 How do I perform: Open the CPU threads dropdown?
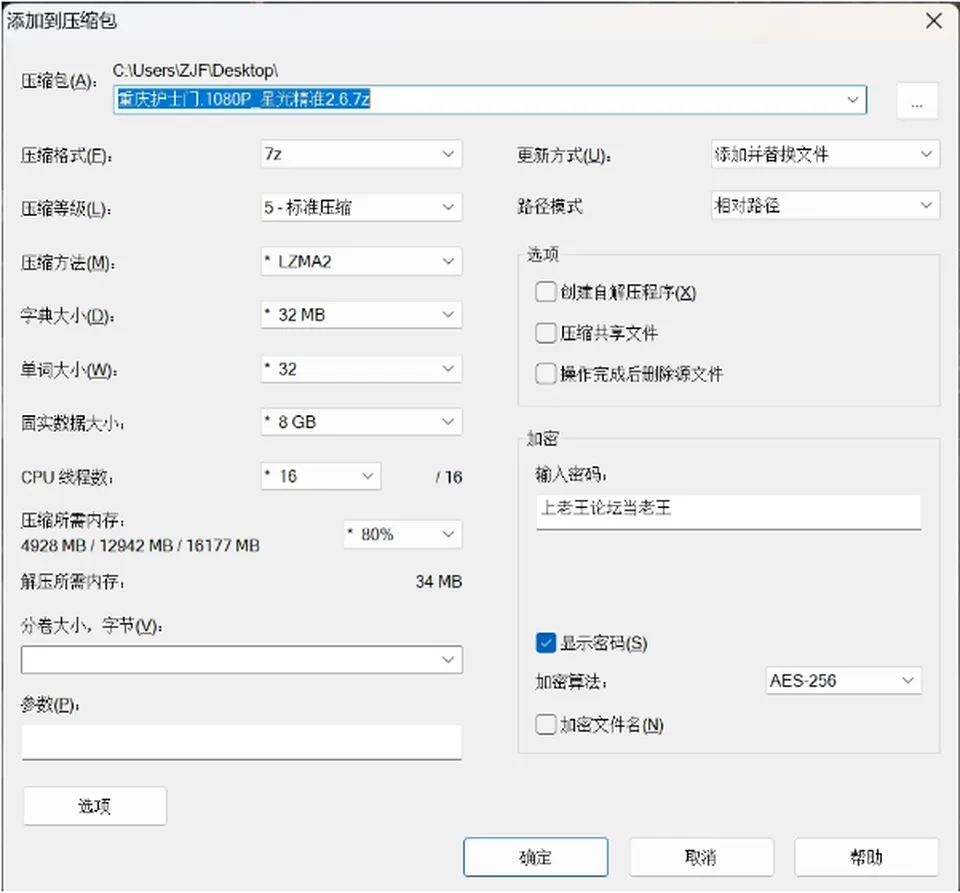(x=321, y=476)
